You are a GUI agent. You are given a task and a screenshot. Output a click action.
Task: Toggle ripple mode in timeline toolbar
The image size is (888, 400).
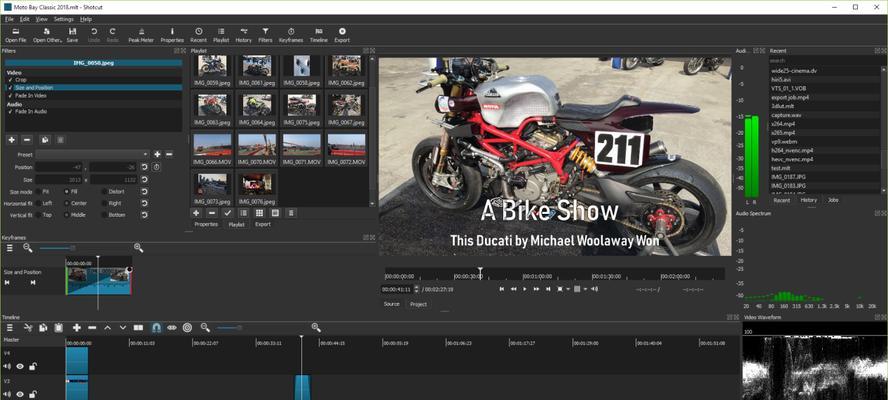coord(187,328)
